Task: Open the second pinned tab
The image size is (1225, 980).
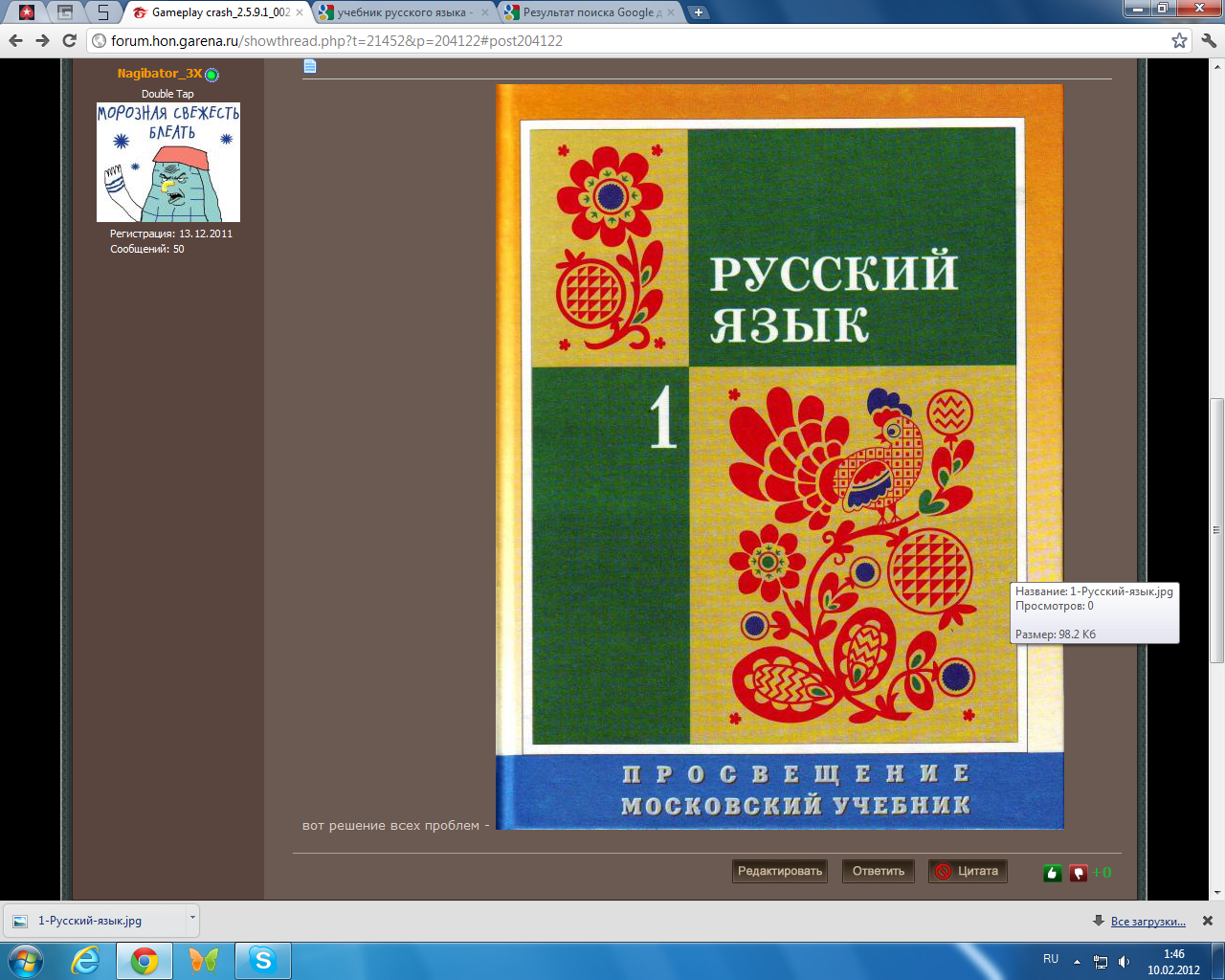Action: point(65,12)
